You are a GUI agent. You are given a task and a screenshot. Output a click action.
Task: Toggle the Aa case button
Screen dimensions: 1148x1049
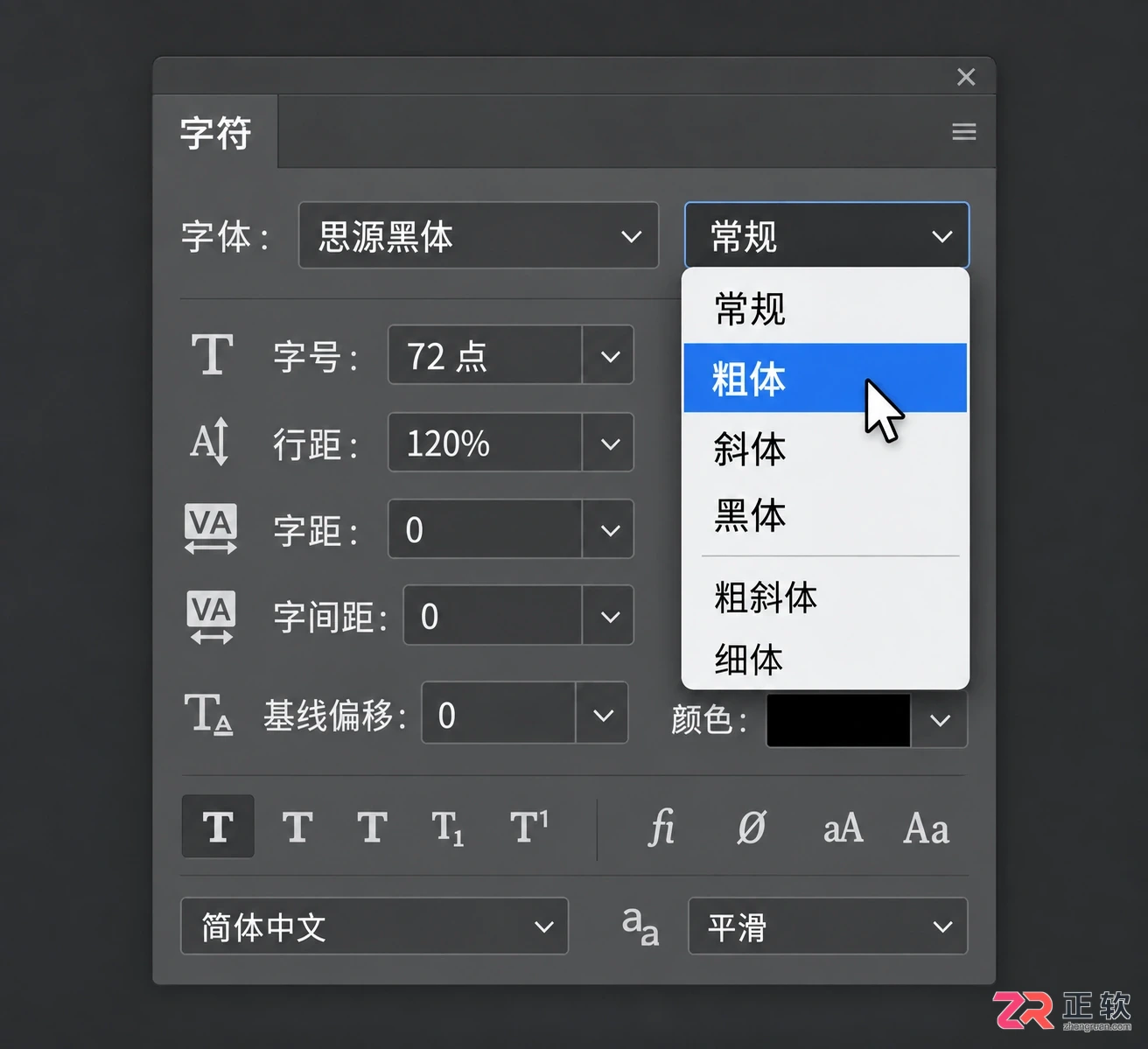926,828
